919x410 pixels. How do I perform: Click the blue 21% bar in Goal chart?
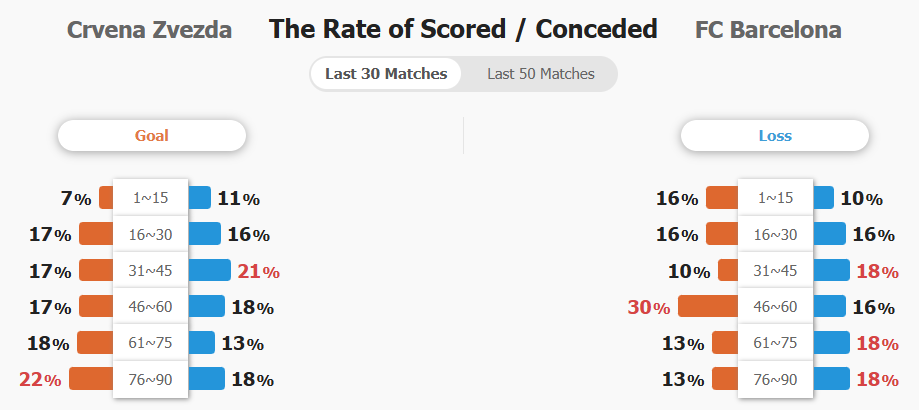[210, 270]
